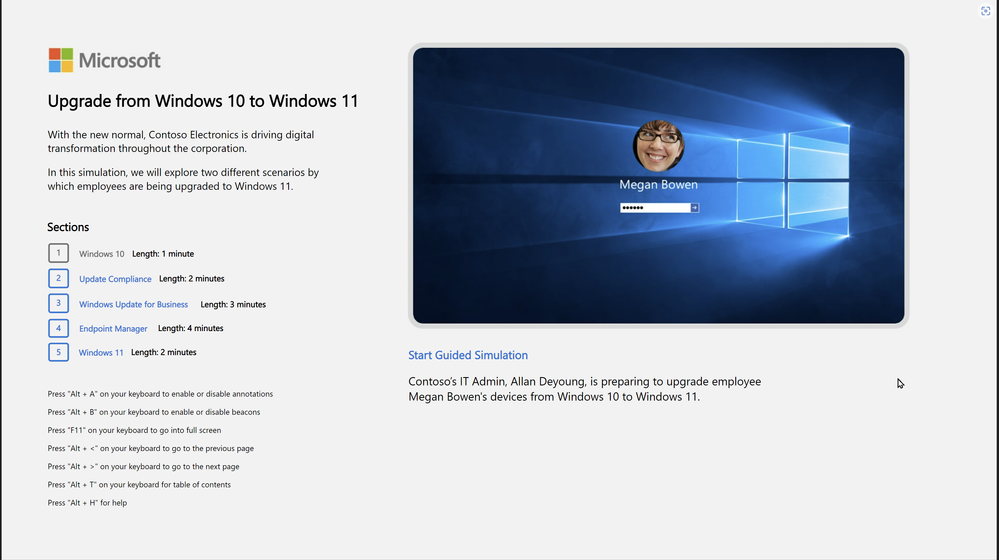Select section number 2 box
The width and height of the screenshot is (999, 560).
click(59, 278)
